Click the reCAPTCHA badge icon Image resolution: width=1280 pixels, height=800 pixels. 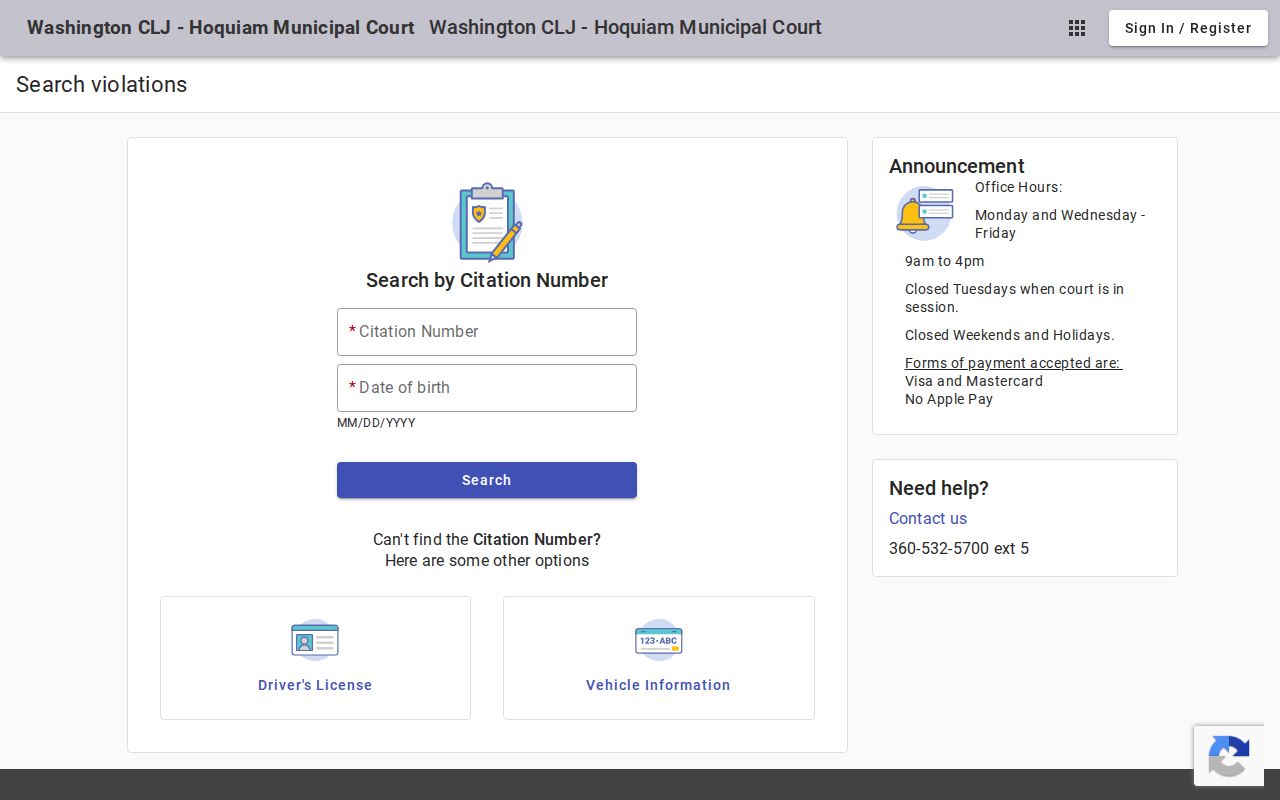point(1228,756)
